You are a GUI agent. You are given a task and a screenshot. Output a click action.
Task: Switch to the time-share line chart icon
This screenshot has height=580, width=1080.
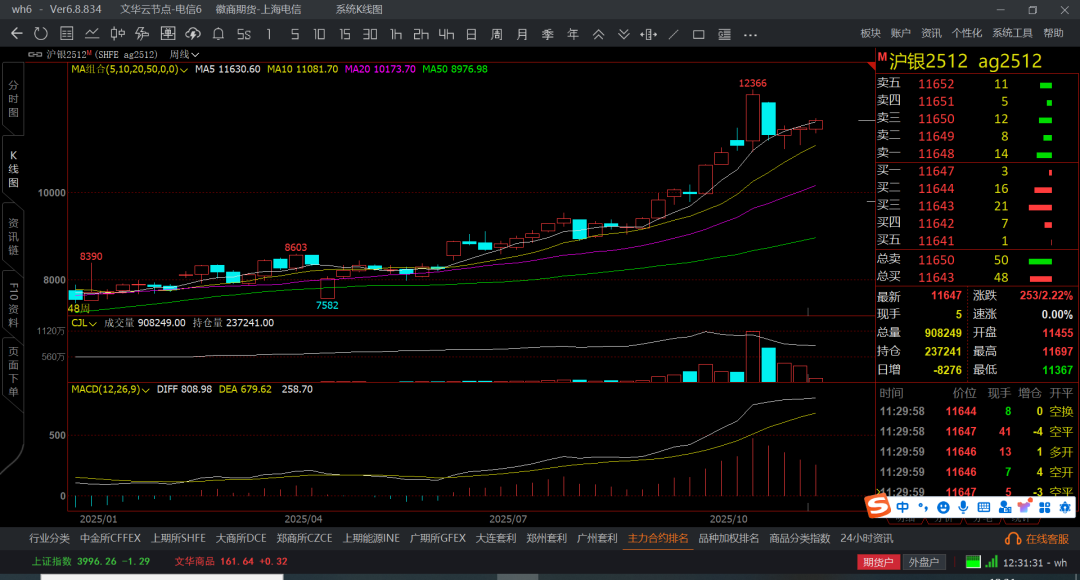coord(92,34)
